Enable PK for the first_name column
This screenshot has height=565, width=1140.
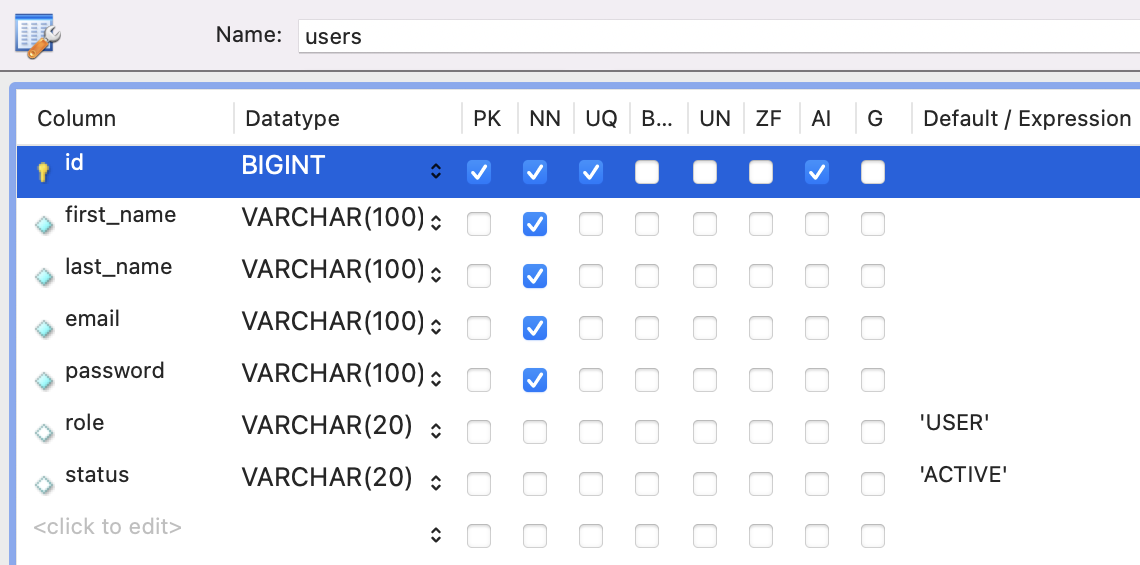click(x=478, y=224)
